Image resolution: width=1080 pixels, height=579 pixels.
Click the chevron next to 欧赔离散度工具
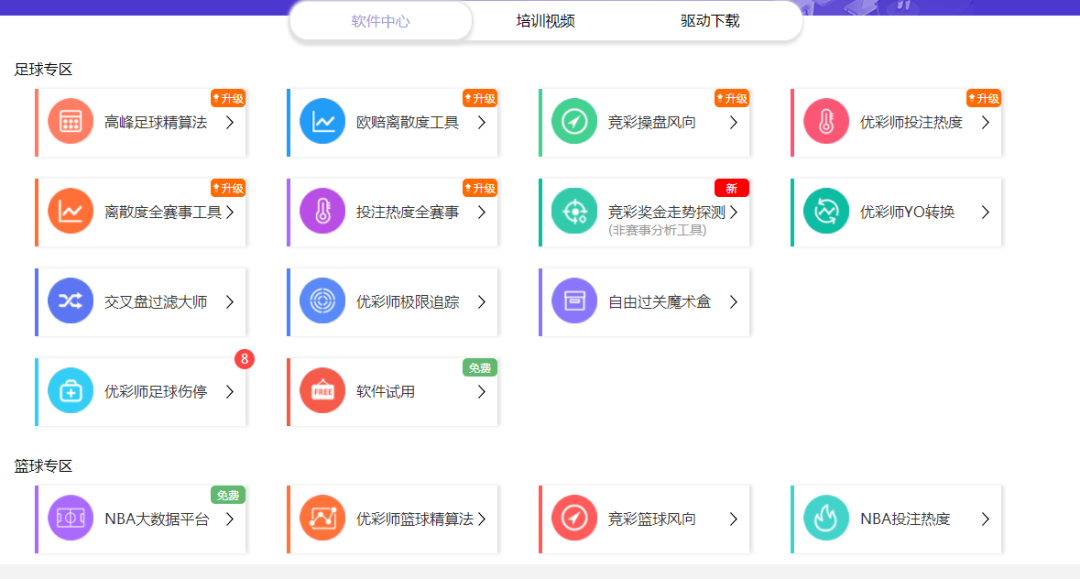[x=482, y=123]
